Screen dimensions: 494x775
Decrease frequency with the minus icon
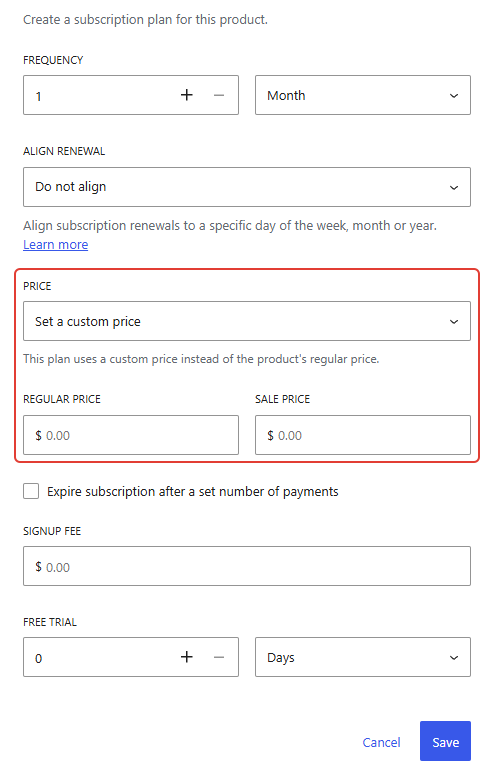point(219,95)
